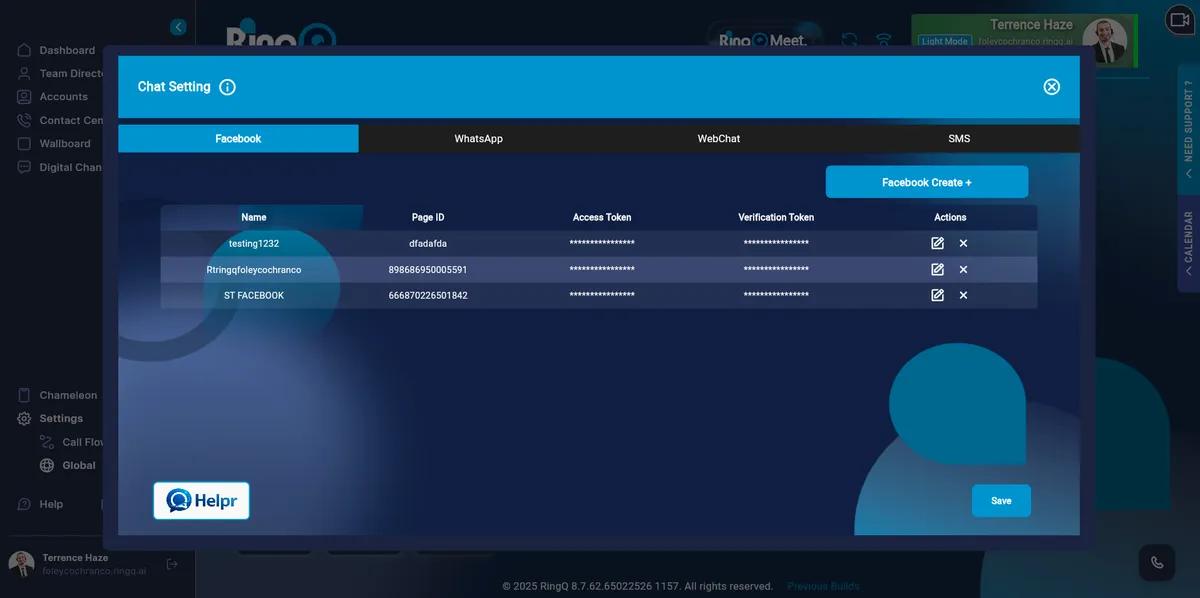Open Accounts from the sidebar
This screenshot has height=598, width=1200.
click(x=63, y=97)
